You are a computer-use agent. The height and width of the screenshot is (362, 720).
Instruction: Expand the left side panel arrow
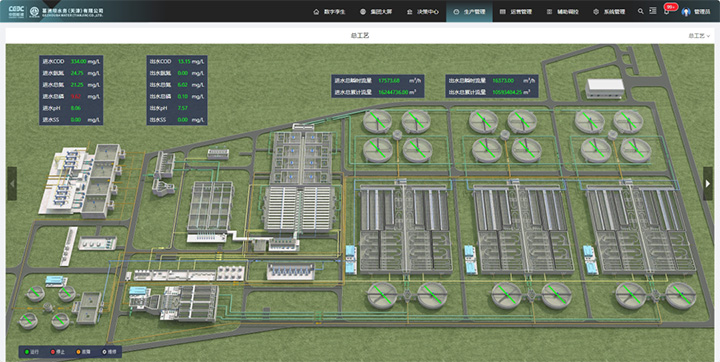[x=12, y=184]
